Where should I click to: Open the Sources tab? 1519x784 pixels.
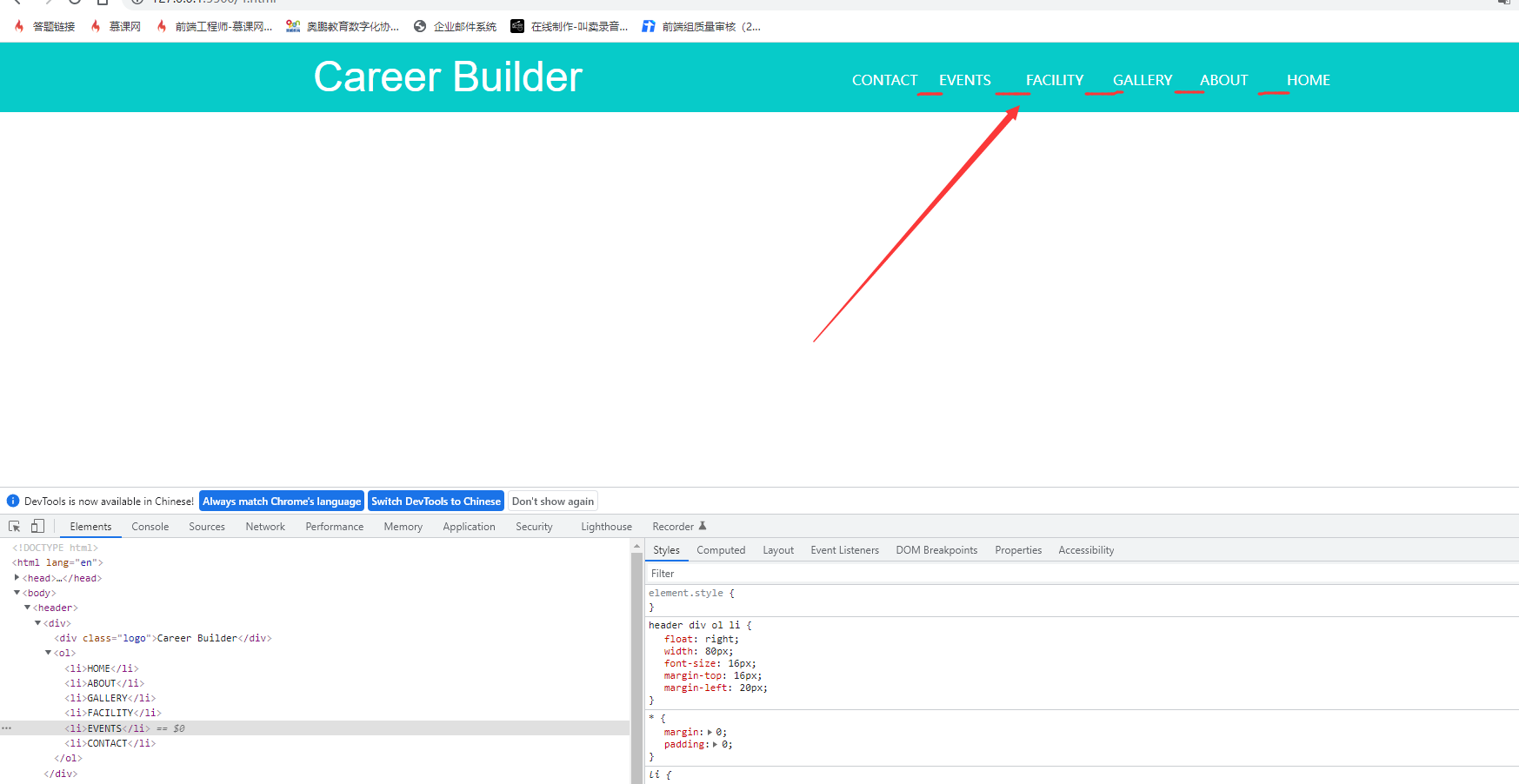(207, 527)
